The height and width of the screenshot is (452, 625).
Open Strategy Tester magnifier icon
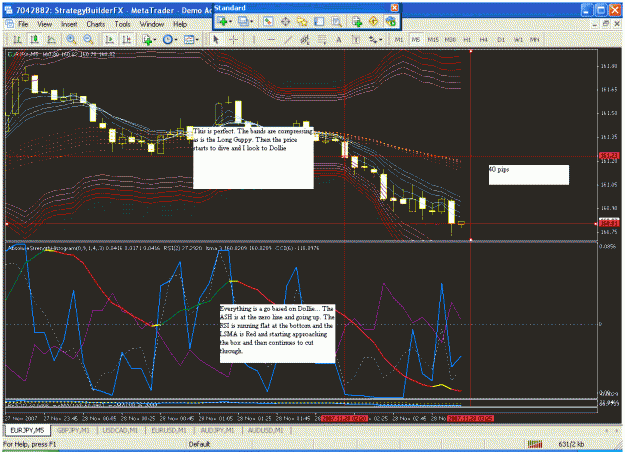click(x=337, y=22)
